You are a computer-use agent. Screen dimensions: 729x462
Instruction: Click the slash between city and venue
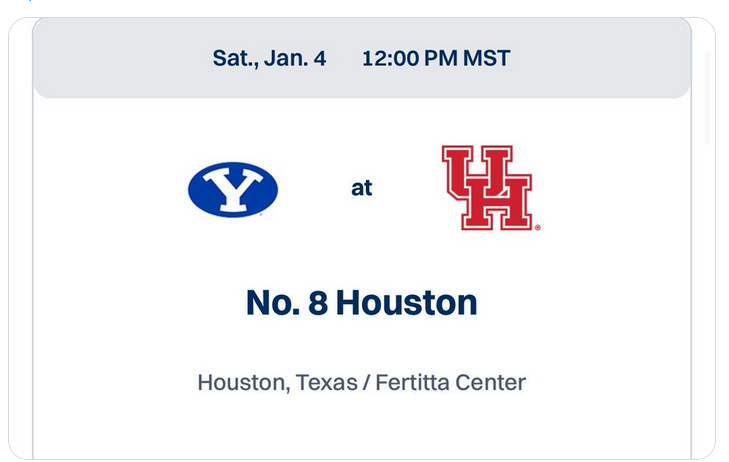coord(366,383)
